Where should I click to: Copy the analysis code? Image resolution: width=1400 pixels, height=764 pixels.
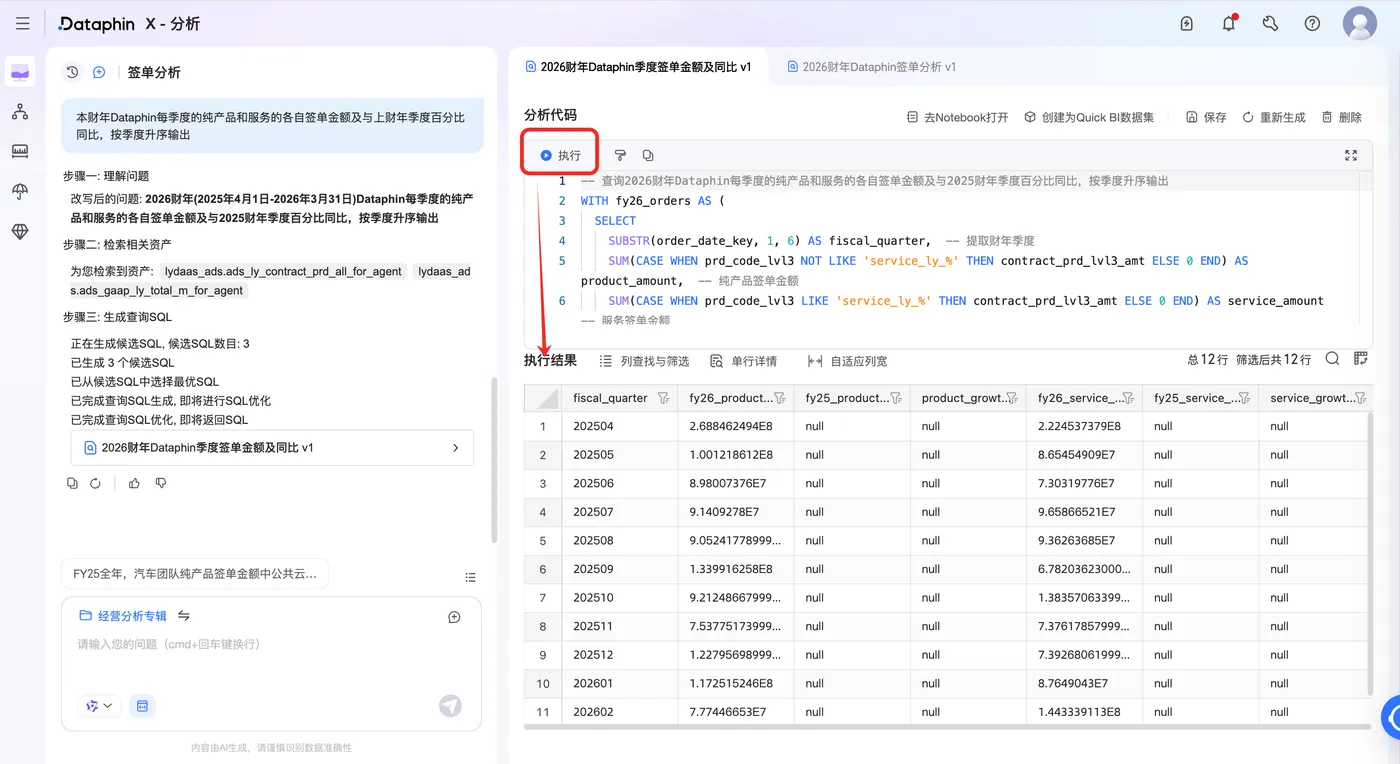click(x=648, y=155)
